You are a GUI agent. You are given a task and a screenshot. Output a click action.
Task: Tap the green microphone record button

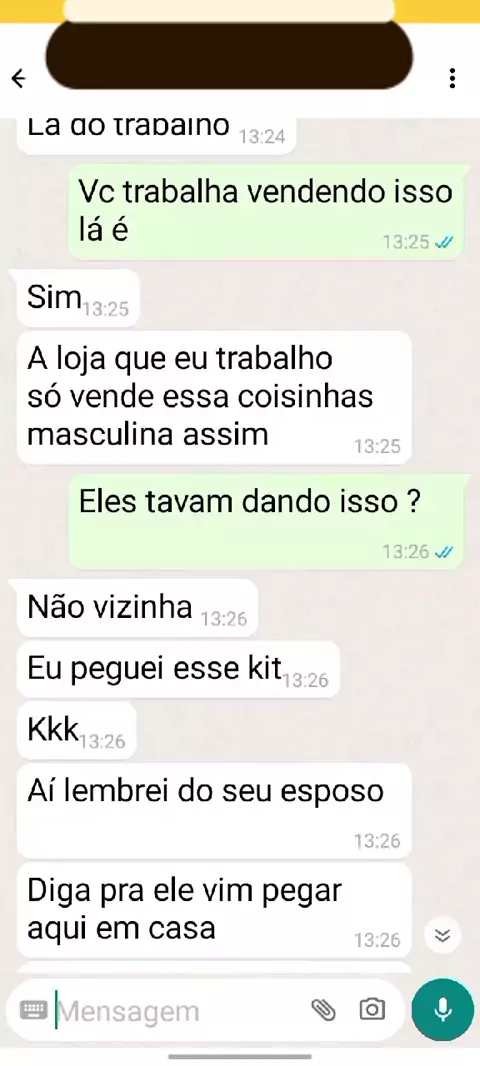tap(443, 1010)
